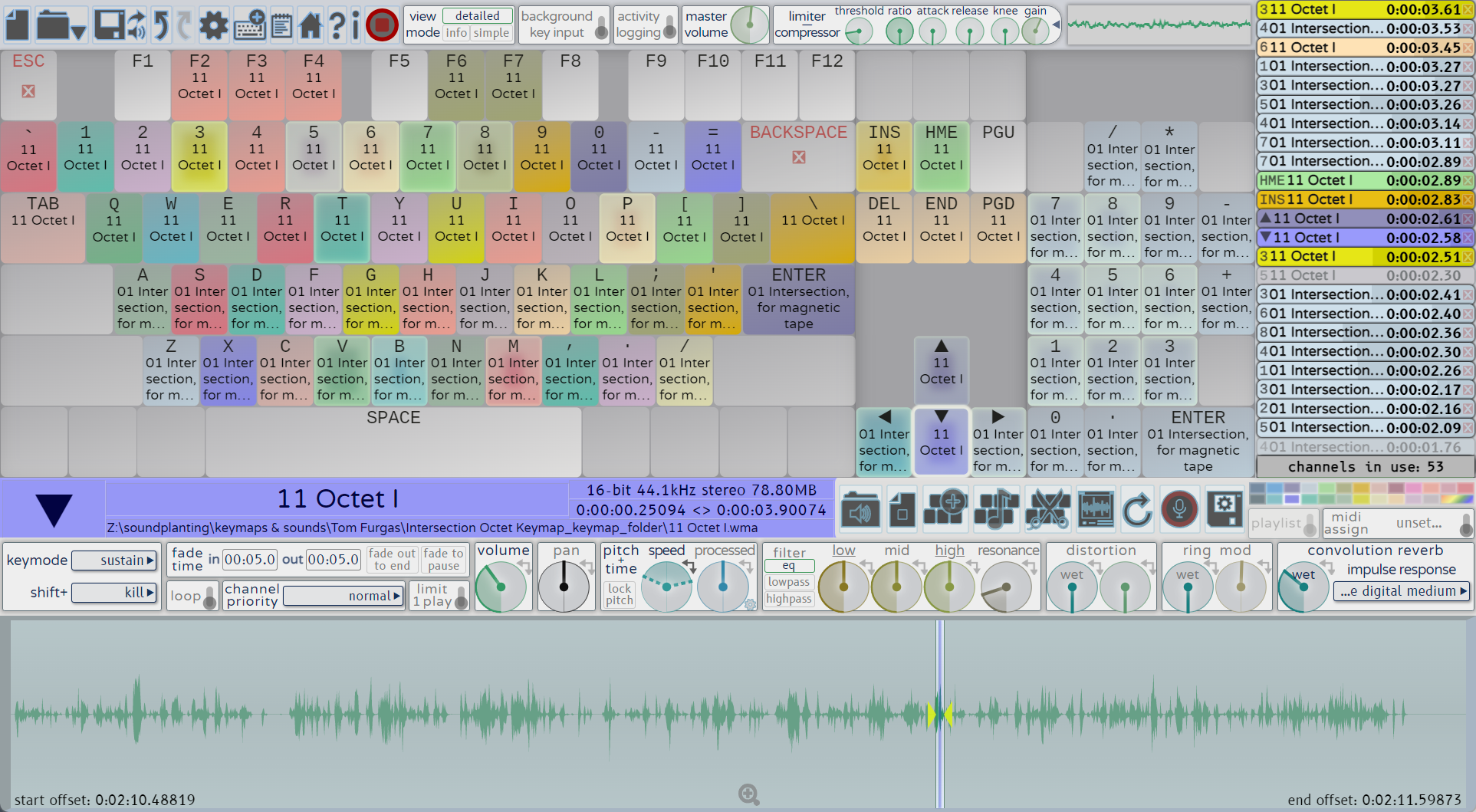Expand the impulse response dropdown
Viewport: 1476px width, 812px height.
[1402, 591]
